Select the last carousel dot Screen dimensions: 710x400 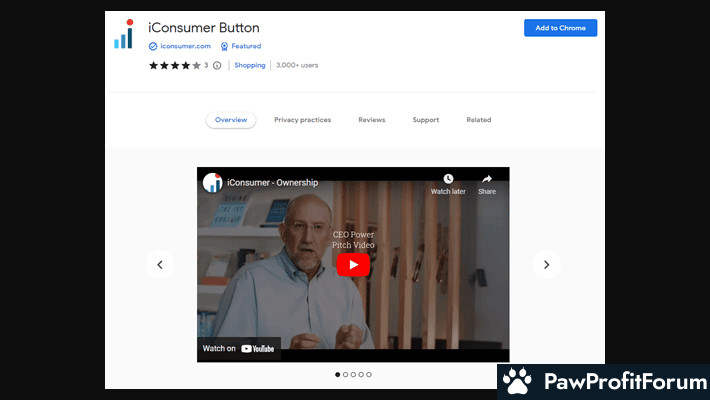(x=369, y=374)
